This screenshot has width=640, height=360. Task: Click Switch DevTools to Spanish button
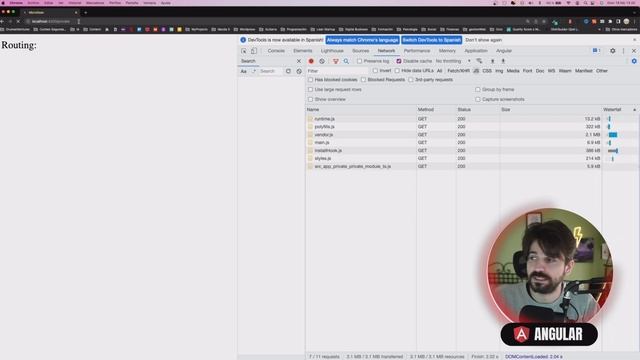pyautogui.click(x=431, y=40)
